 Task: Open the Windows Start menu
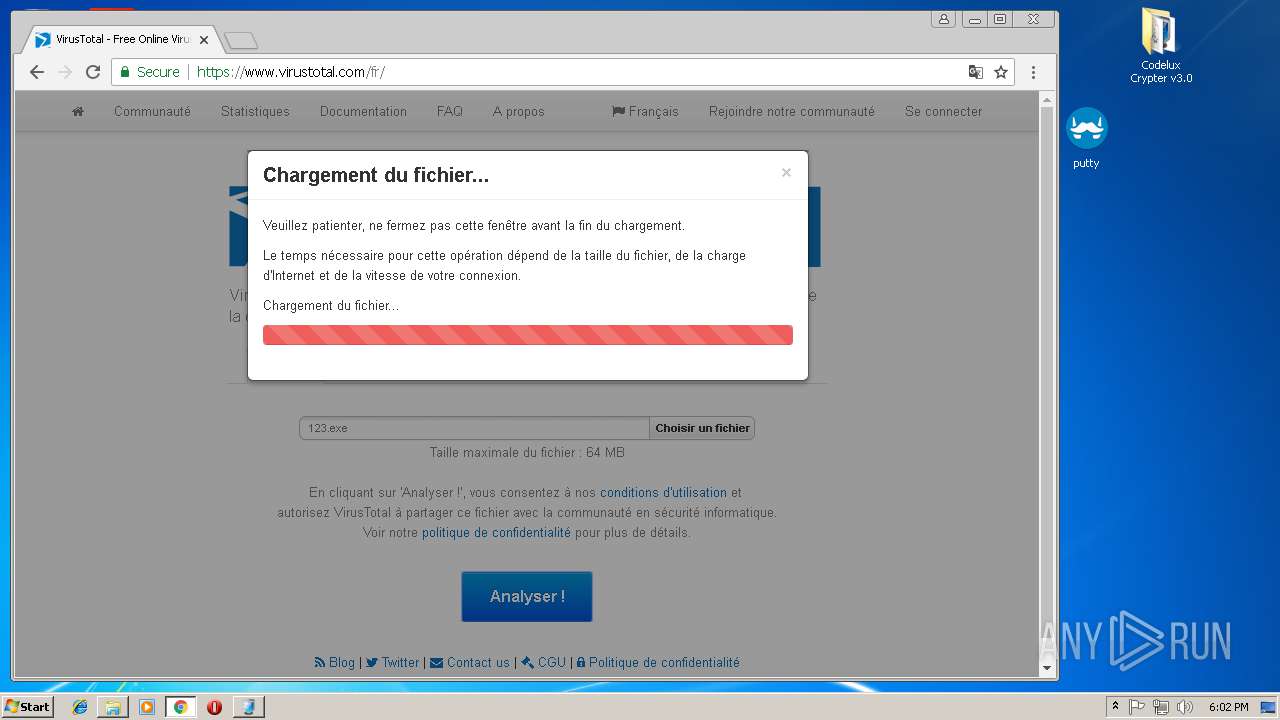[27, 707]
